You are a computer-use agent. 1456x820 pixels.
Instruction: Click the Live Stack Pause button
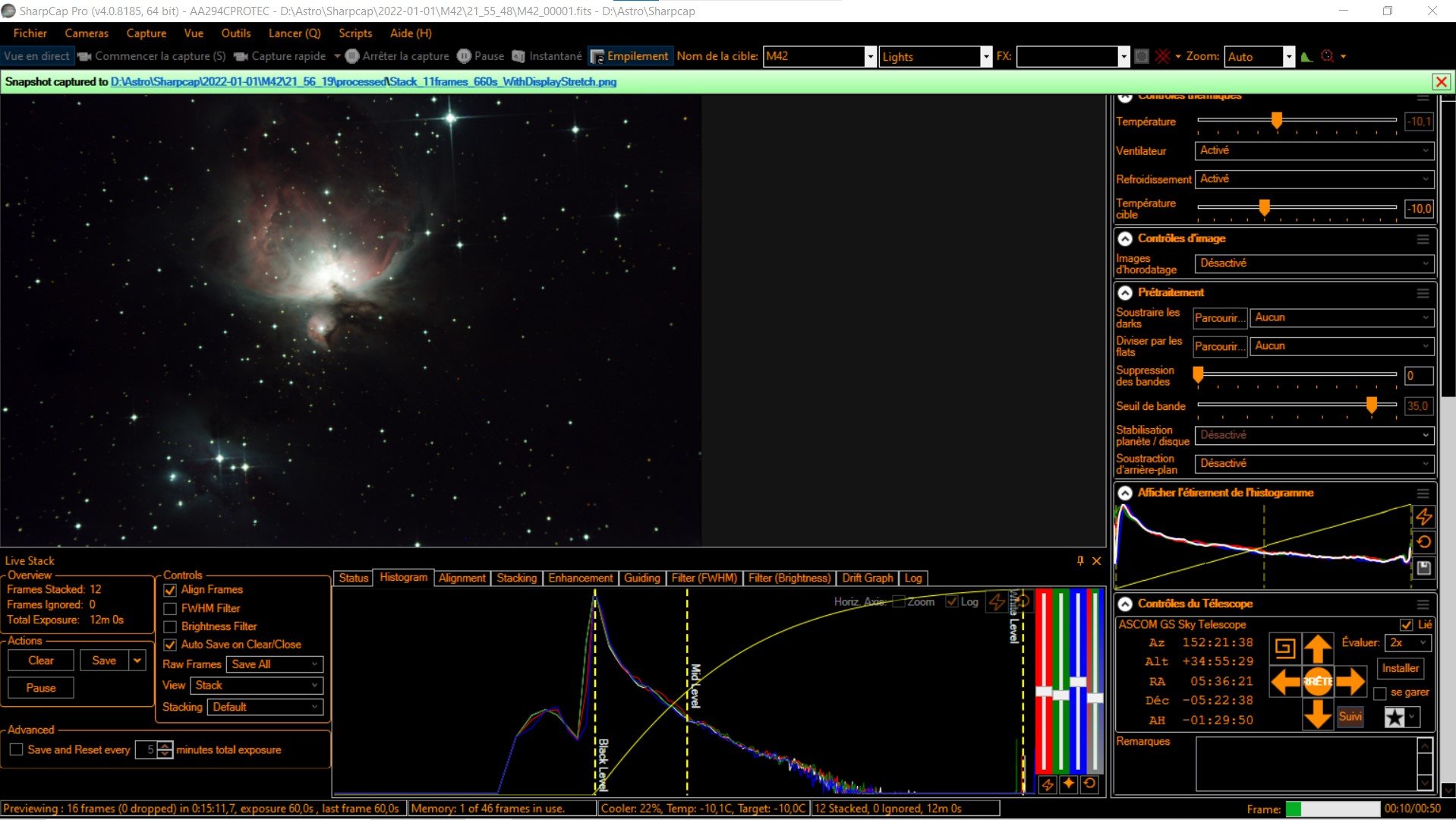41,688
